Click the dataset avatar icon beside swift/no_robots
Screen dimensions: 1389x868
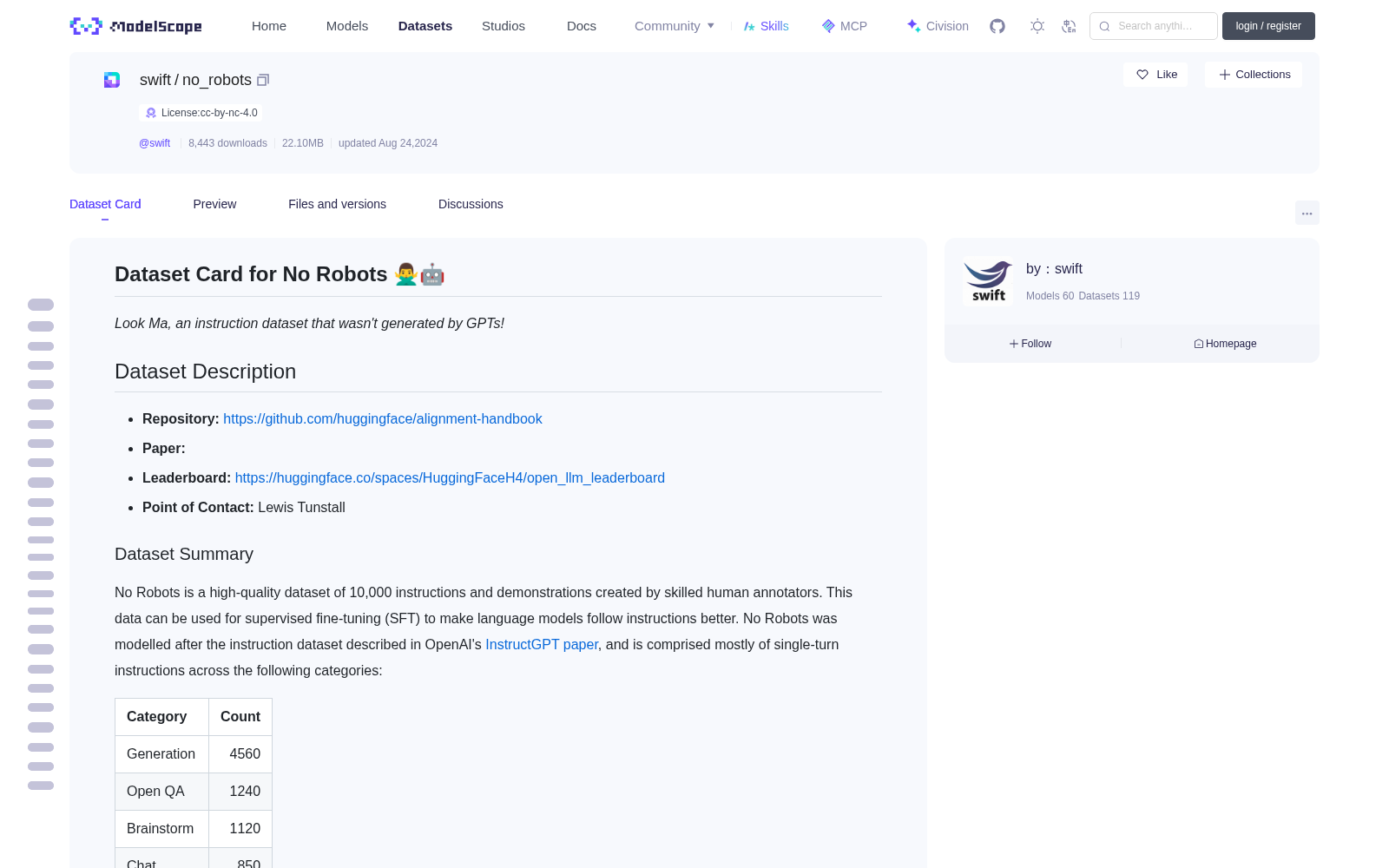coord(112,80)
